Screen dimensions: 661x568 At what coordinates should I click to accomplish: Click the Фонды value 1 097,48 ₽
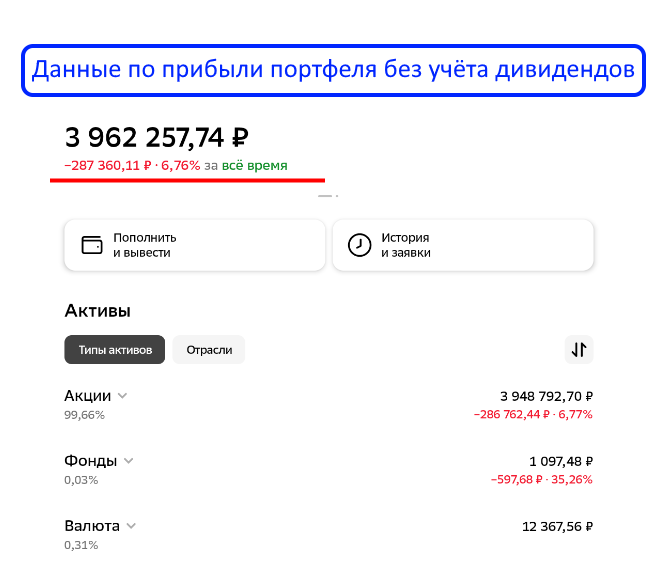coord(561,461)
